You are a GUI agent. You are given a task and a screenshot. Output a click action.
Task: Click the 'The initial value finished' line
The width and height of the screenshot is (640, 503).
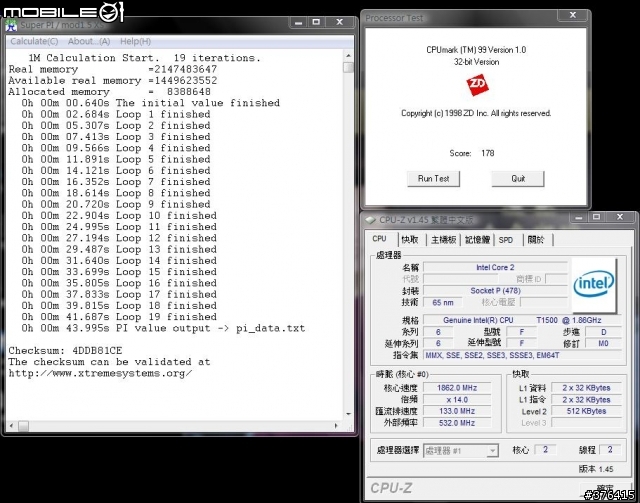click(151, 103)
